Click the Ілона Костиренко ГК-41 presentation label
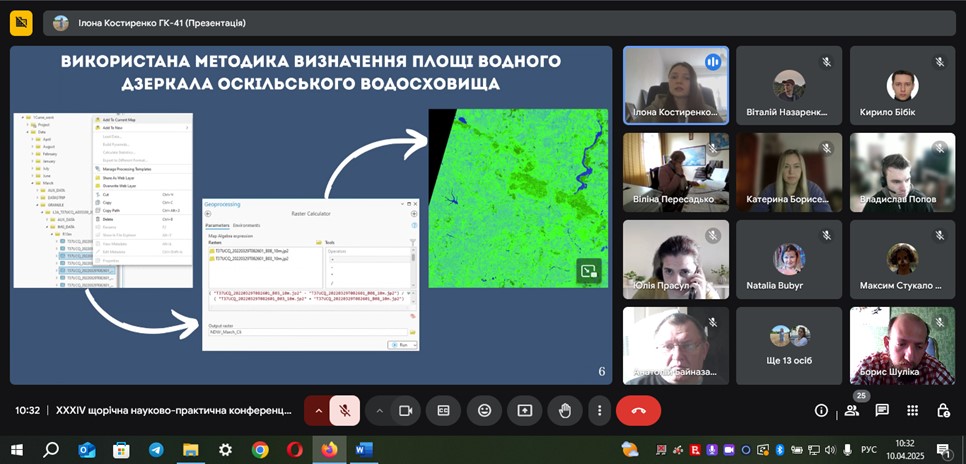 [x=149, y=23]
